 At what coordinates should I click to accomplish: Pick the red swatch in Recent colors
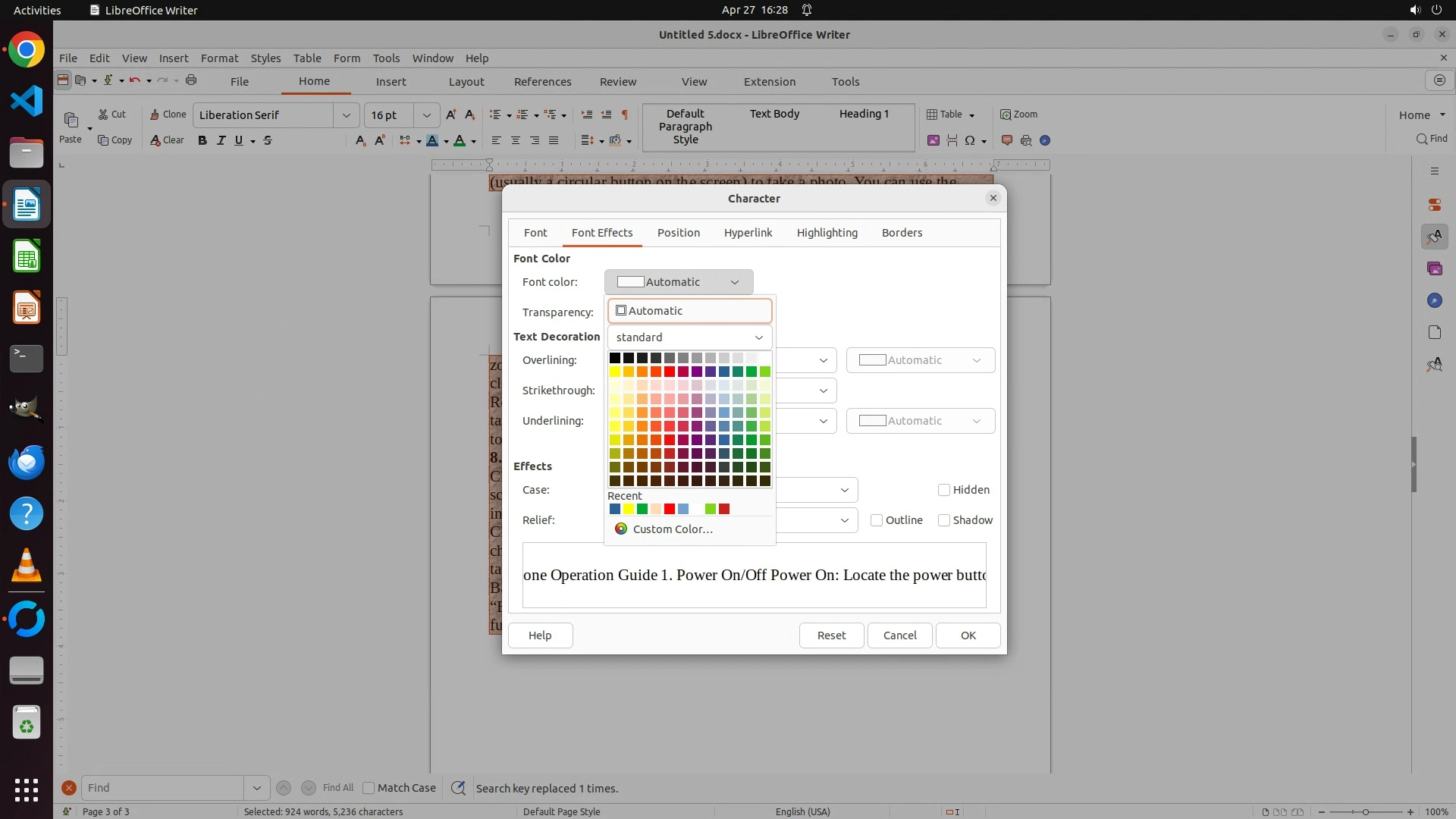[x=670, y=509]
